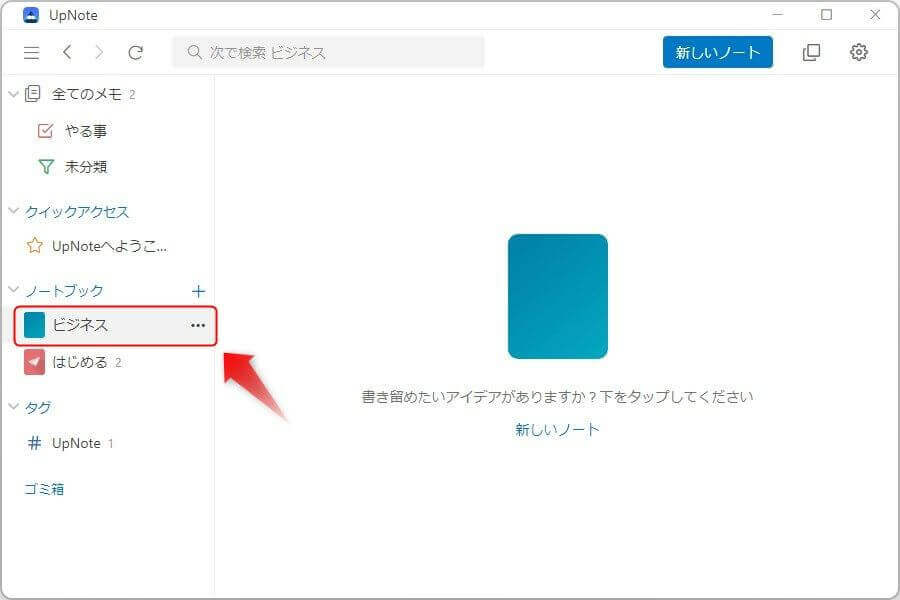
Task: Go forward with the right arrow
Action: pos(99,52)
